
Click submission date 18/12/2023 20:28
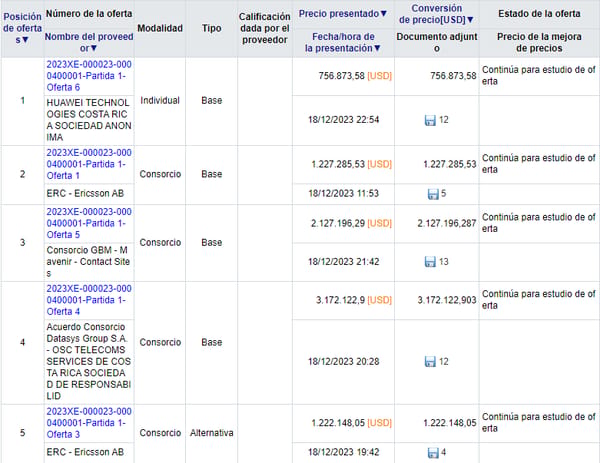[344, 362]
